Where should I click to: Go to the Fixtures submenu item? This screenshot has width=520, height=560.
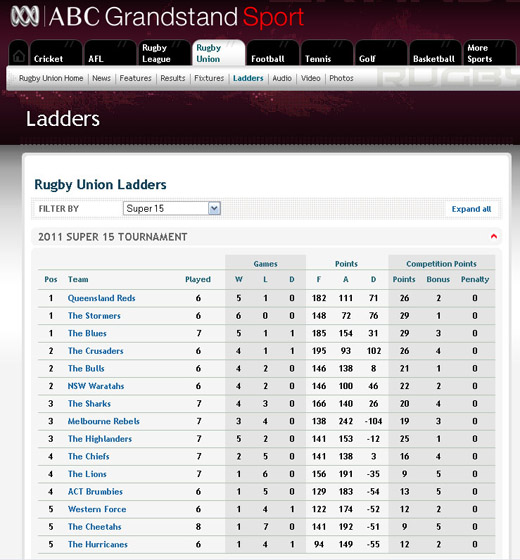[209, 78]
